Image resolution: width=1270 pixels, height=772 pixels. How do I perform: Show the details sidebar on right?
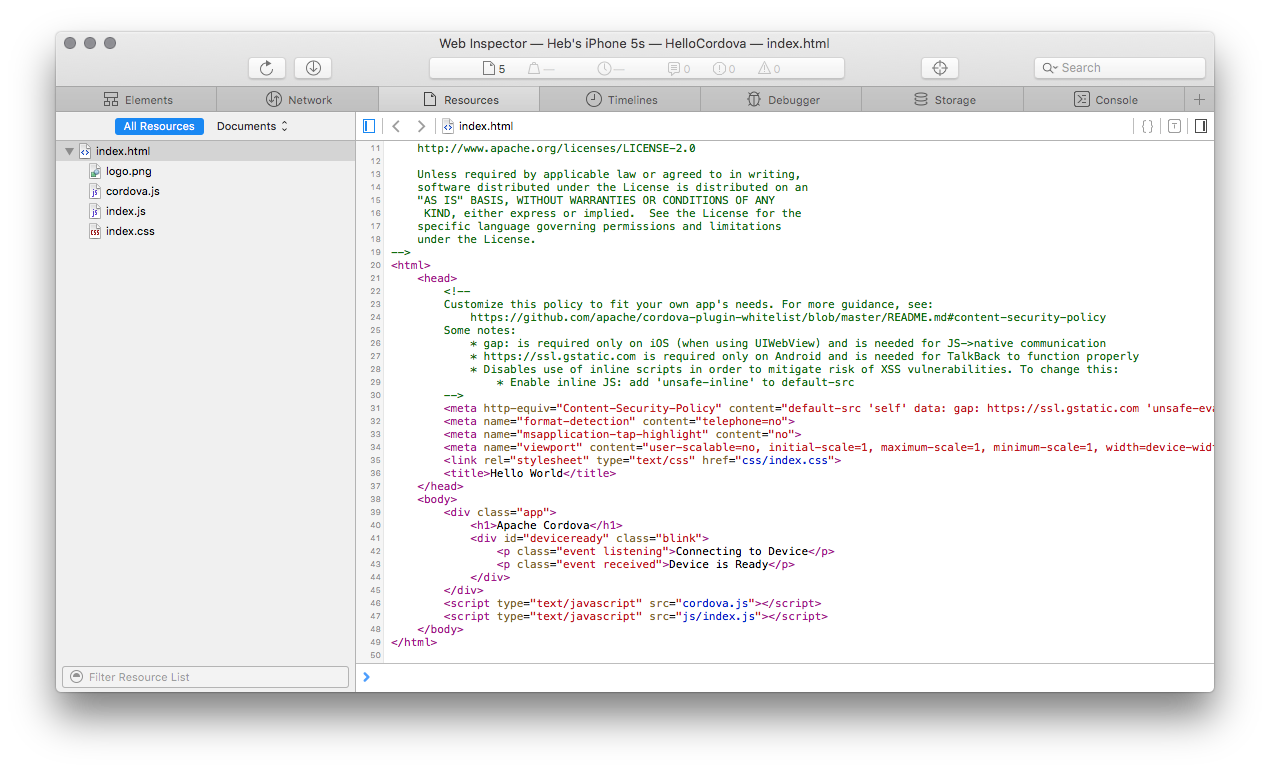tap(1200, 126)
